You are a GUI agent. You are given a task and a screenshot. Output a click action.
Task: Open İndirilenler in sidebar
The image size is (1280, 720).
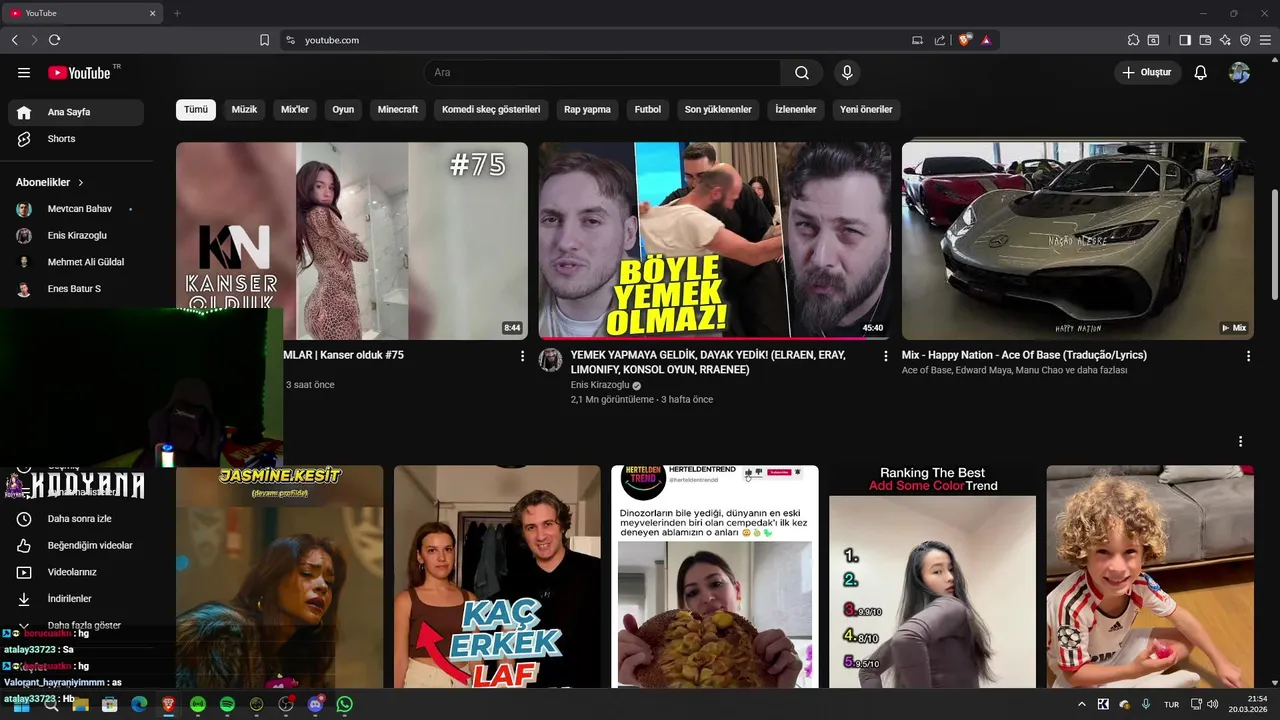click(x=76, y=599)
